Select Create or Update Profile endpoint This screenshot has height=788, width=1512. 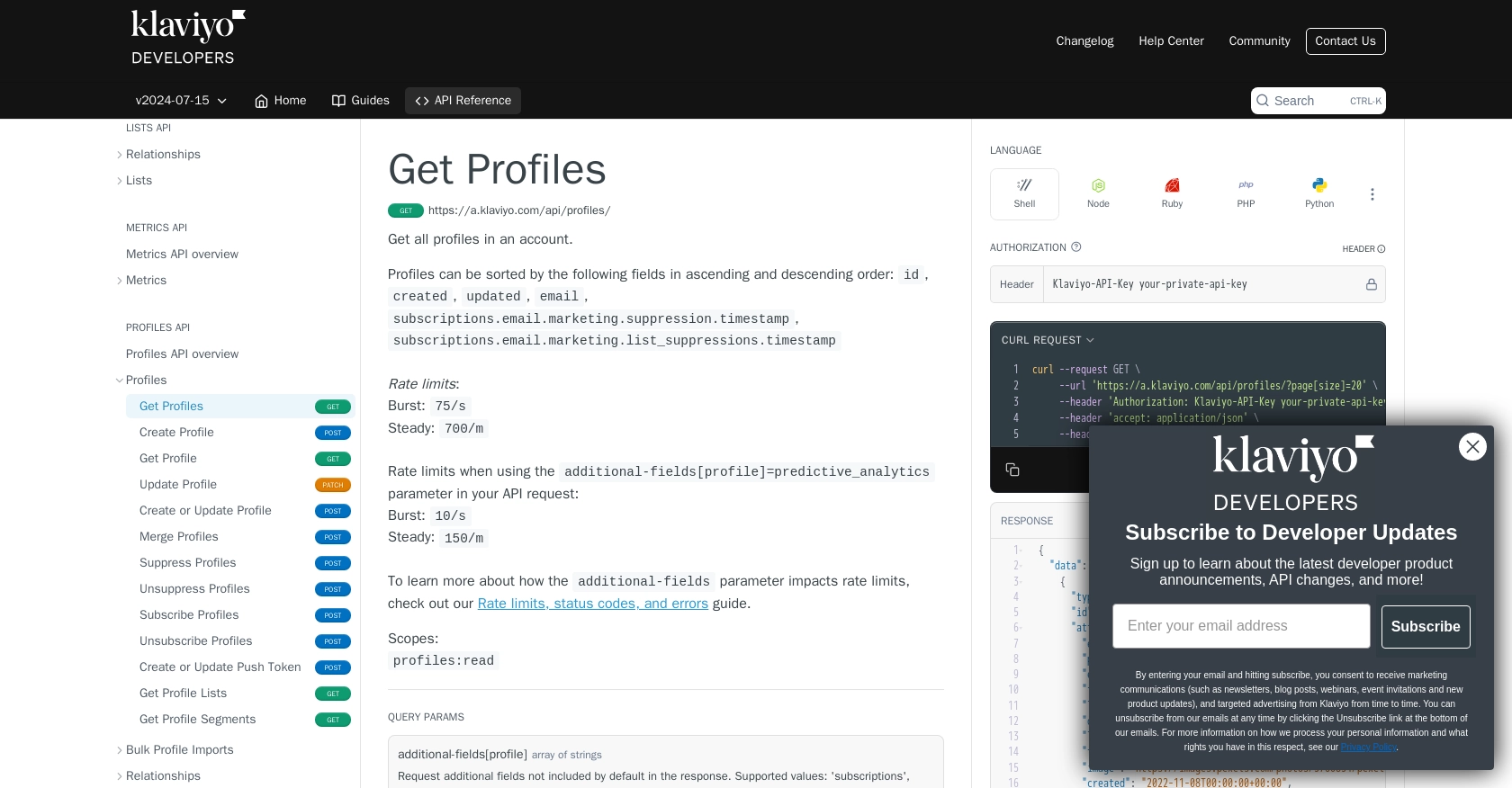click(x=240, y=511)
